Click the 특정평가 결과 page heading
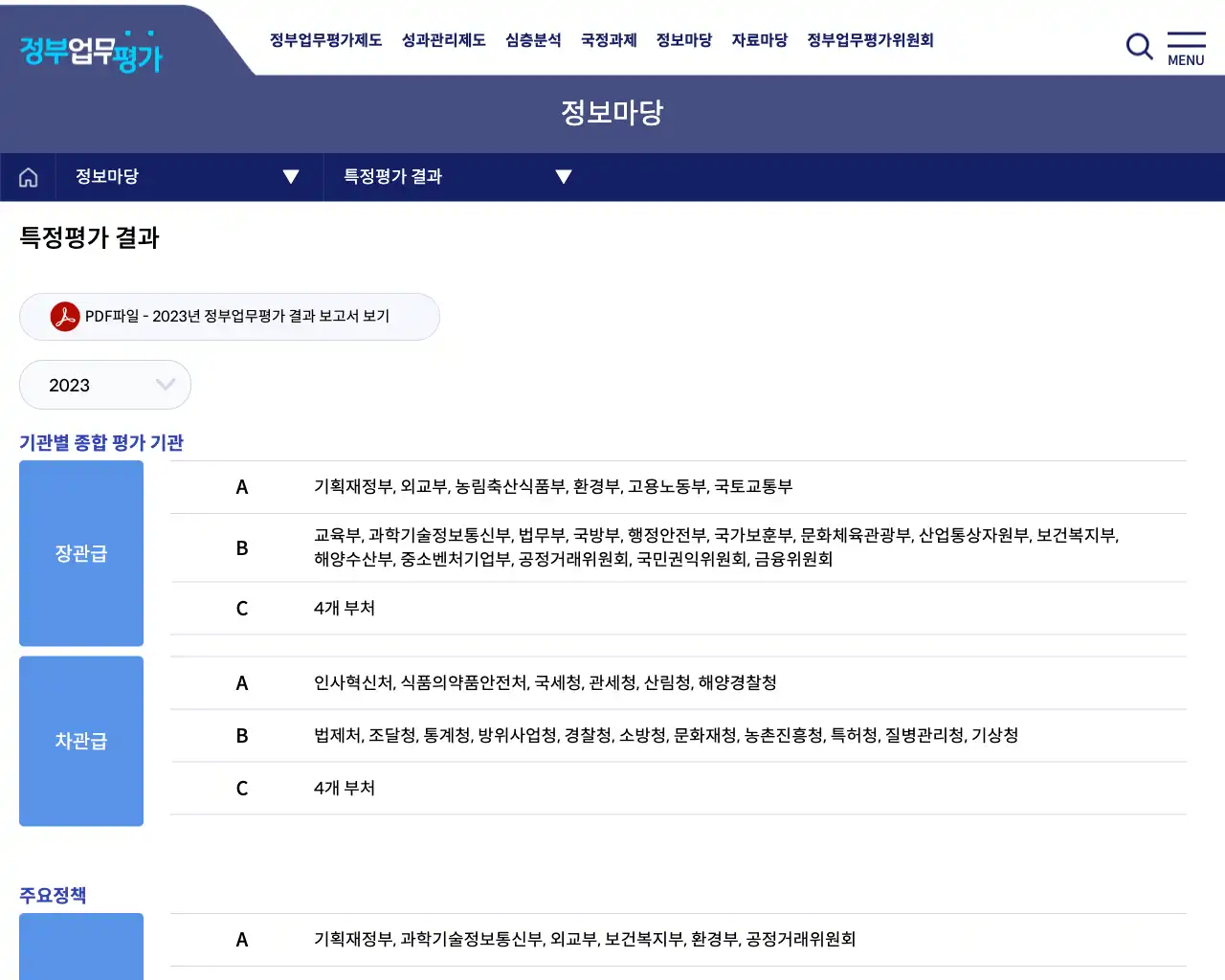 click(x=89, y=237)
